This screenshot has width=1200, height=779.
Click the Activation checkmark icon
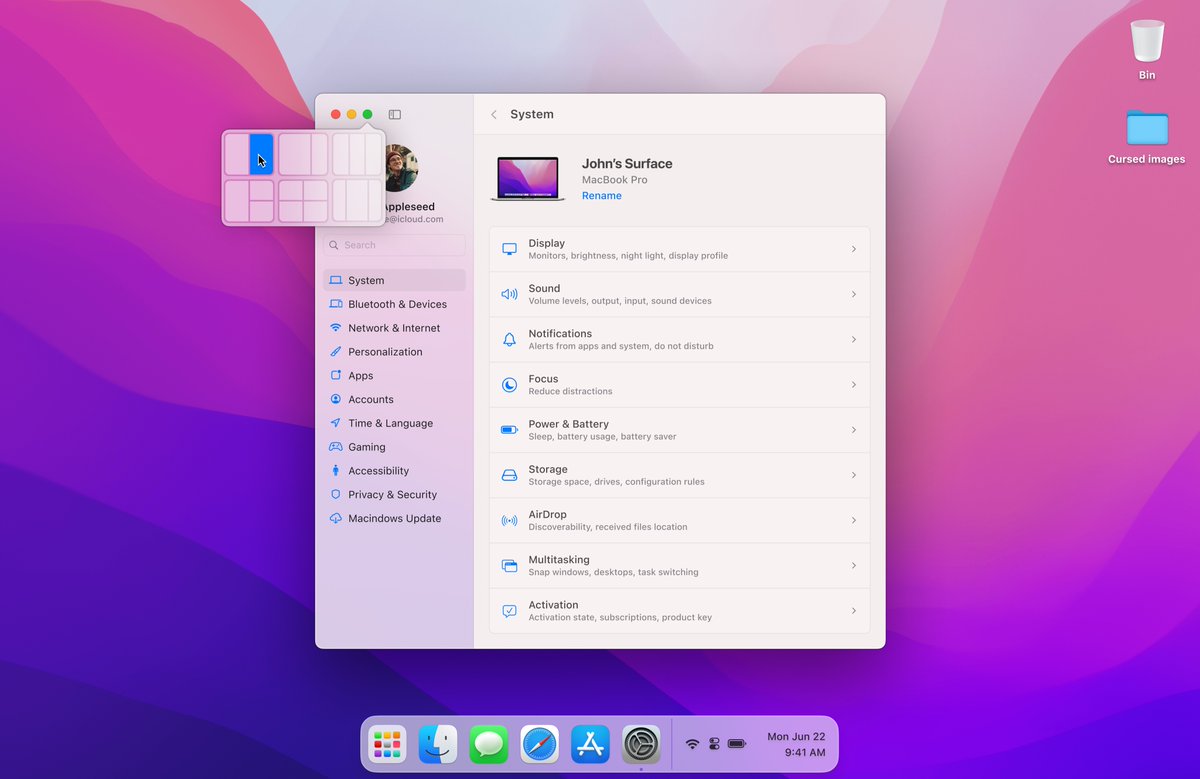pyautogui.click(x=509, y=611)
